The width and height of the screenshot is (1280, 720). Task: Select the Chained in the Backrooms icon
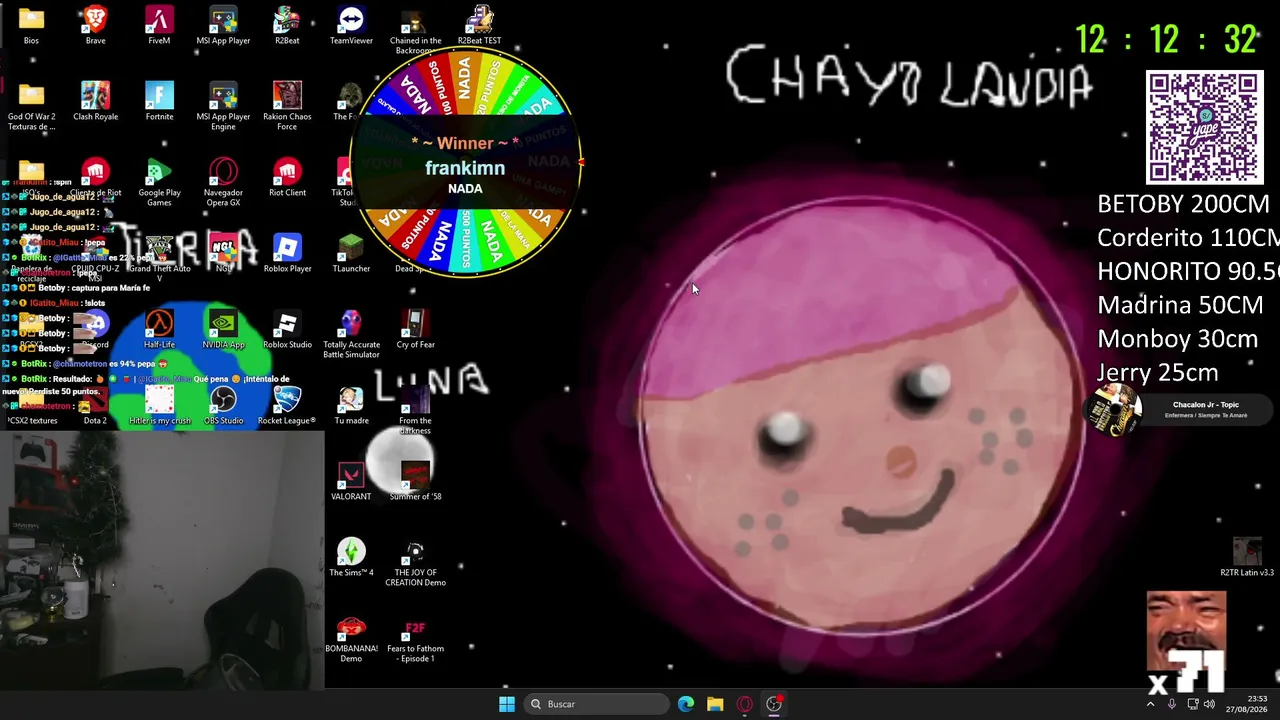(x=415, y=31)
